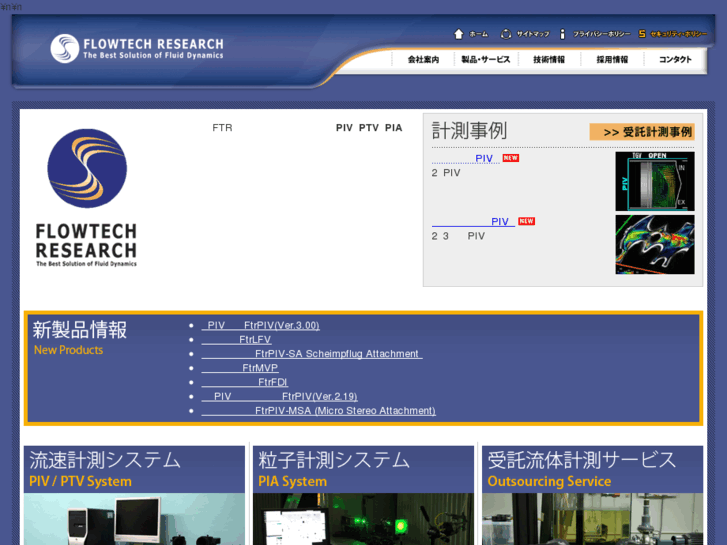Click the sitemap circular icon
Viewport: 727px width, 545px height.
pyautogui.click(x=506, y=34)
